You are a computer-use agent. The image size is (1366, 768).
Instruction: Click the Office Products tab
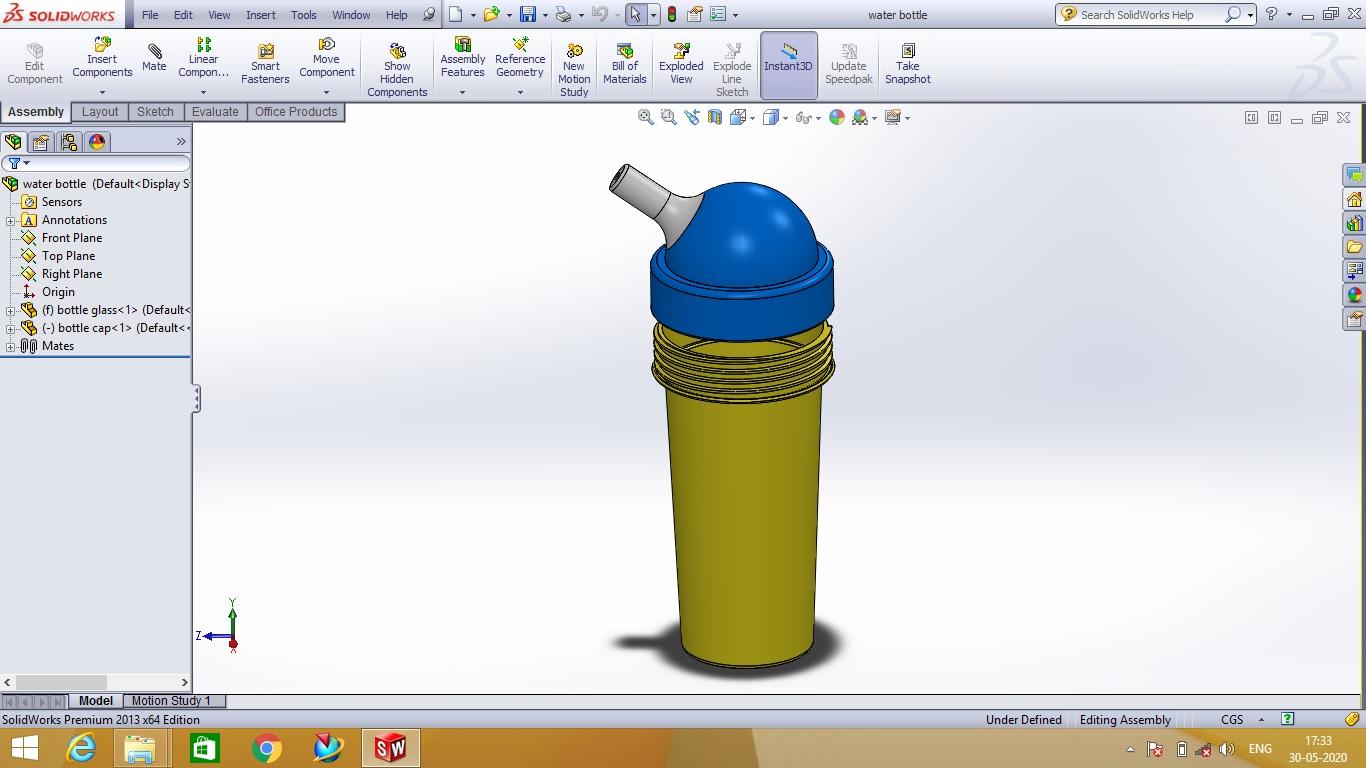point(296,112)
